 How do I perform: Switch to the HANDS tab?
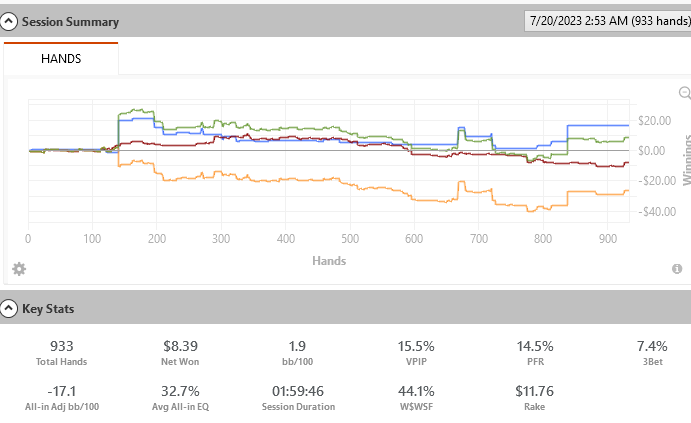coord(61,59)
